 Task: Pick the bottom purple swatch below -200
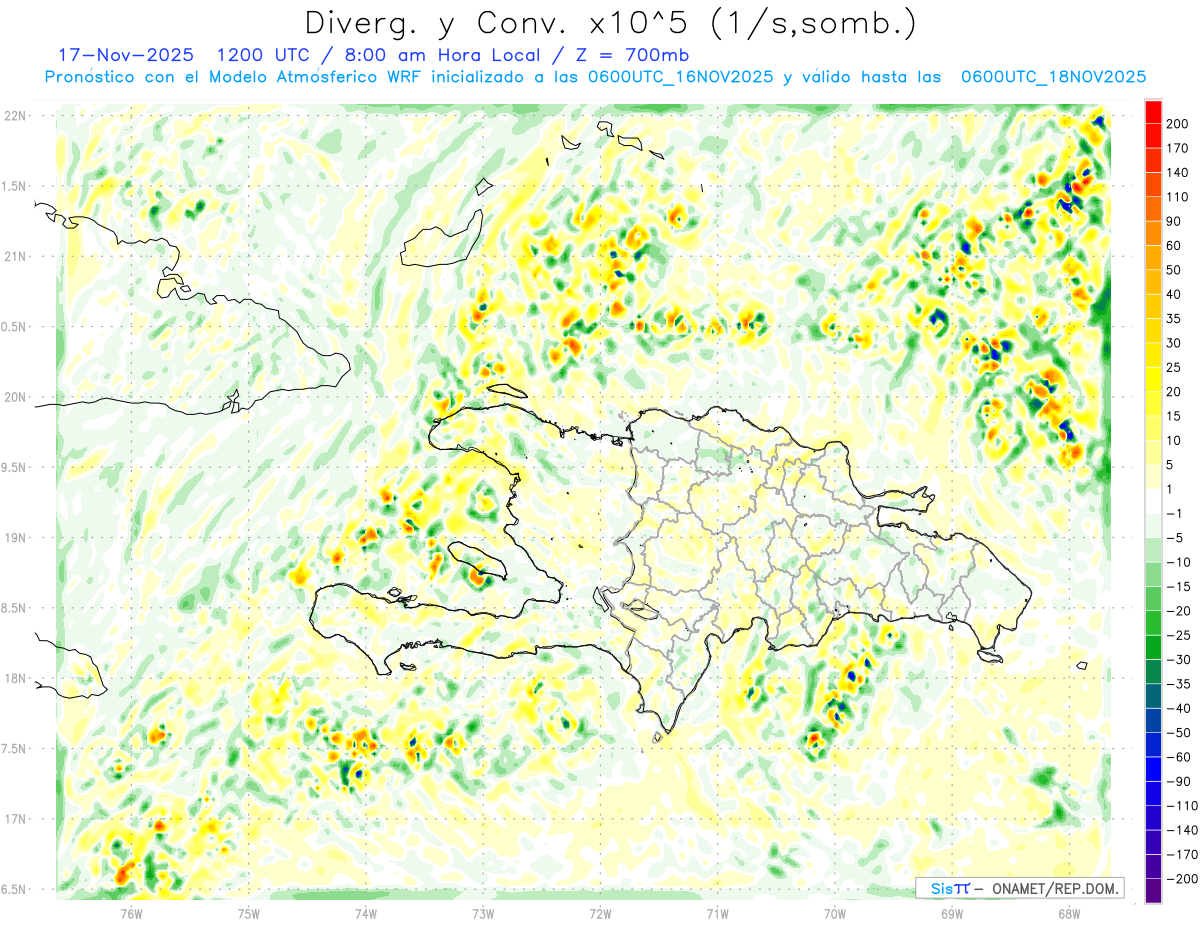pos(1153,891)
